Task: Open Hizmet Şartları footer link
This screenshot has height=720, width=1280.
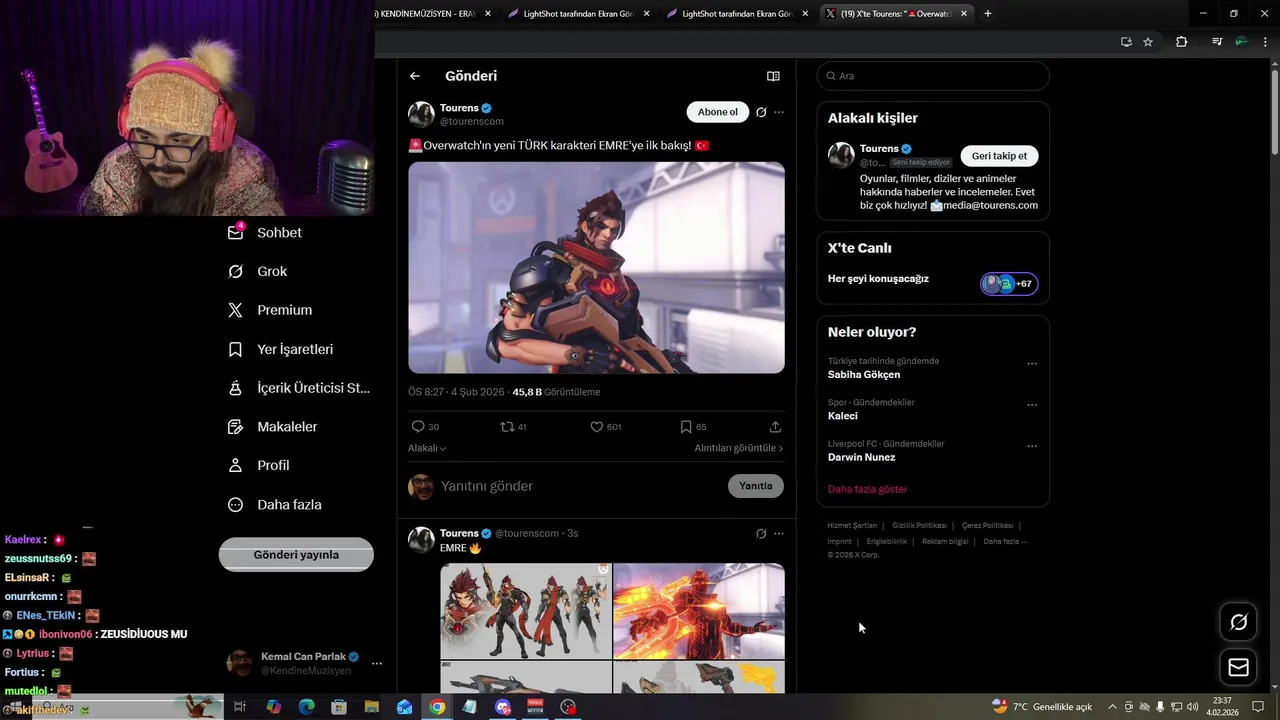Action: 852,525
